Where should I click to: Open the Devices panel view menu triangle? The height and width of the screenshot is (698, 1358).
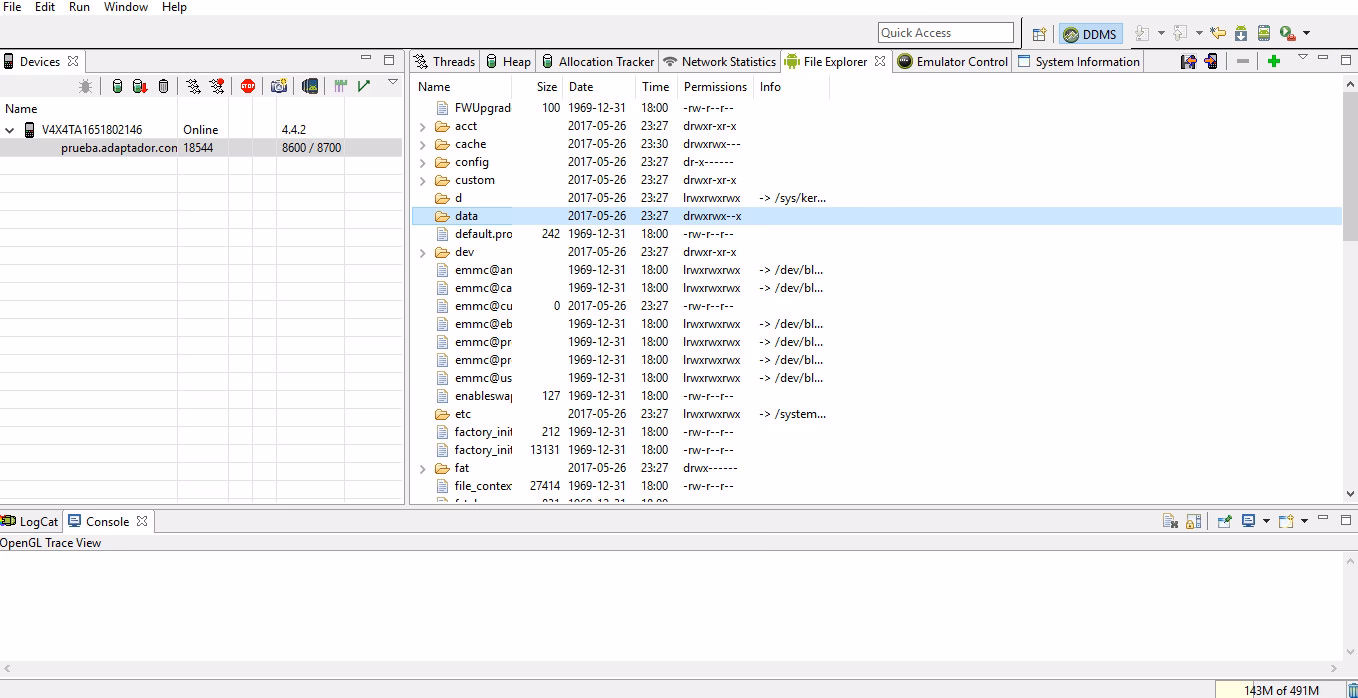(392, 83)
